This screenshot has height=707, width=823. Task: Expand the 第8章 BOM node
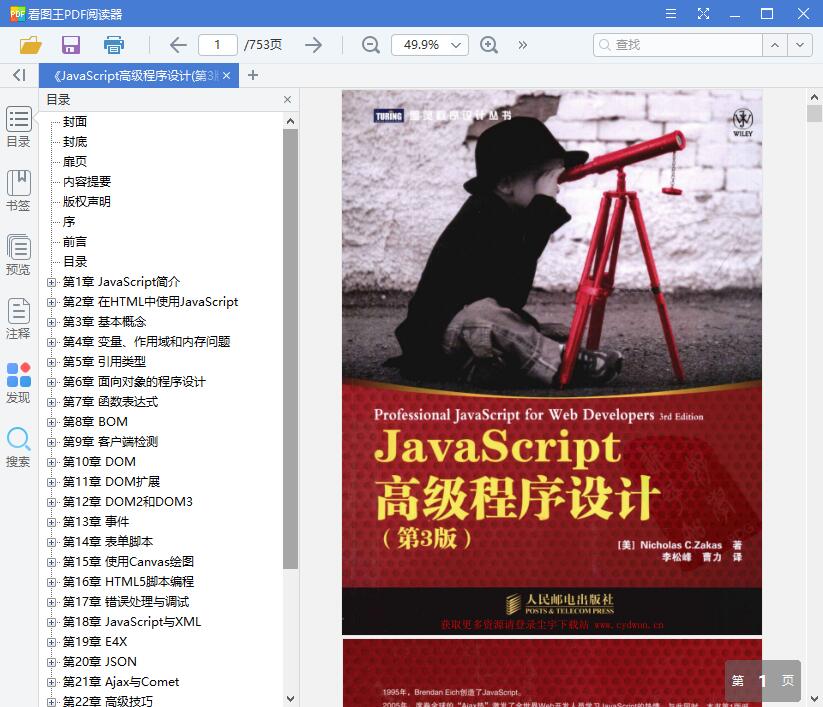tap(51, 422)
